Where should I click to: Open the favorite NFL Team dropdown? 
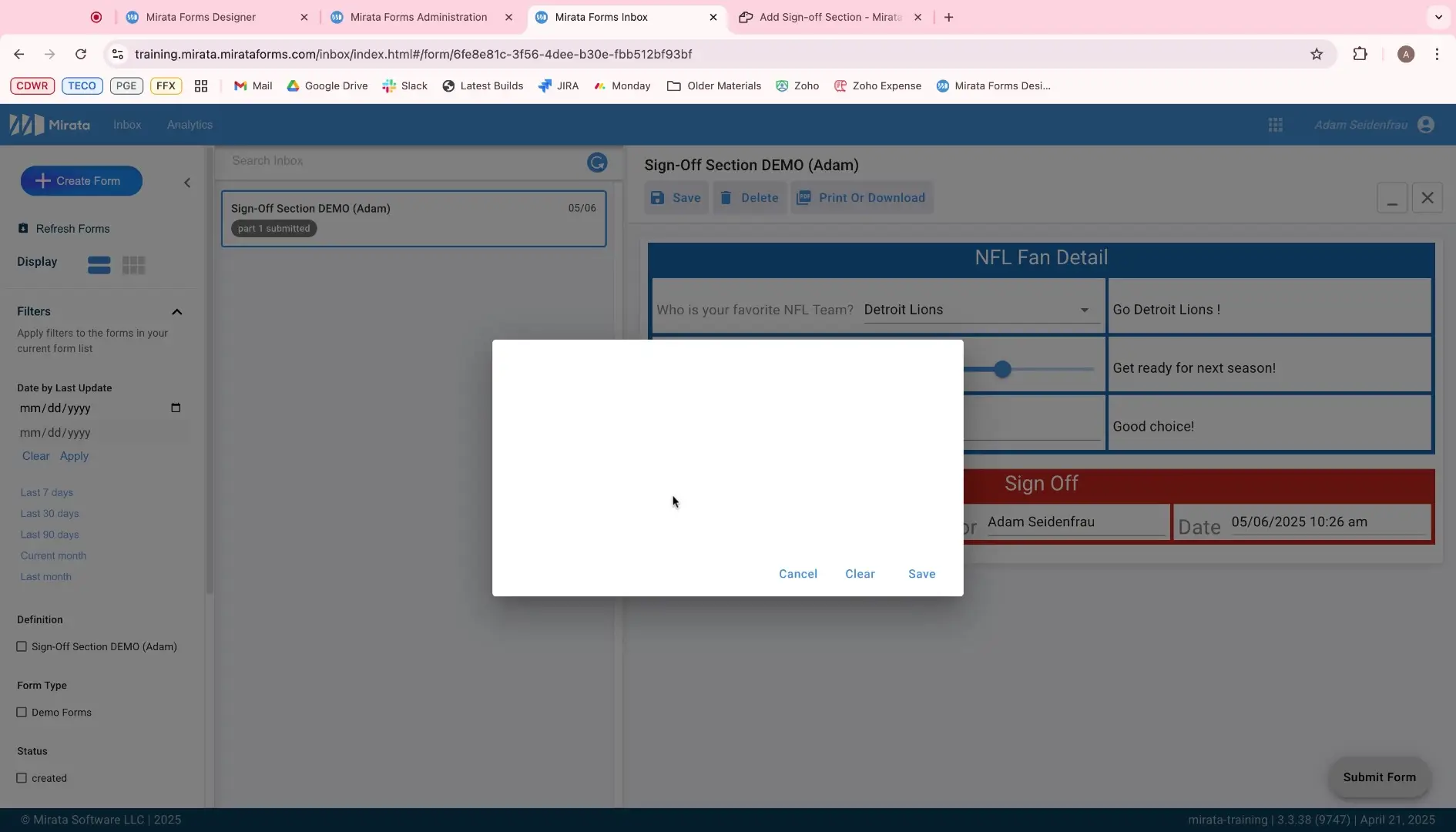click(1085, 310)
